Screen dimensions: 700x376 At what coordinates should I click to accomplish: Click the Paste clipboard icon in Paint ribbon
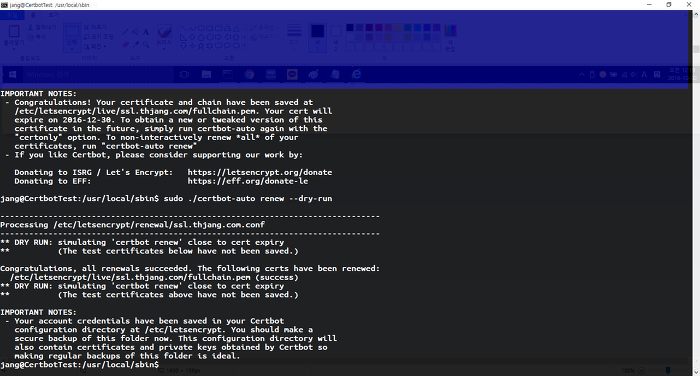point(14,31)
